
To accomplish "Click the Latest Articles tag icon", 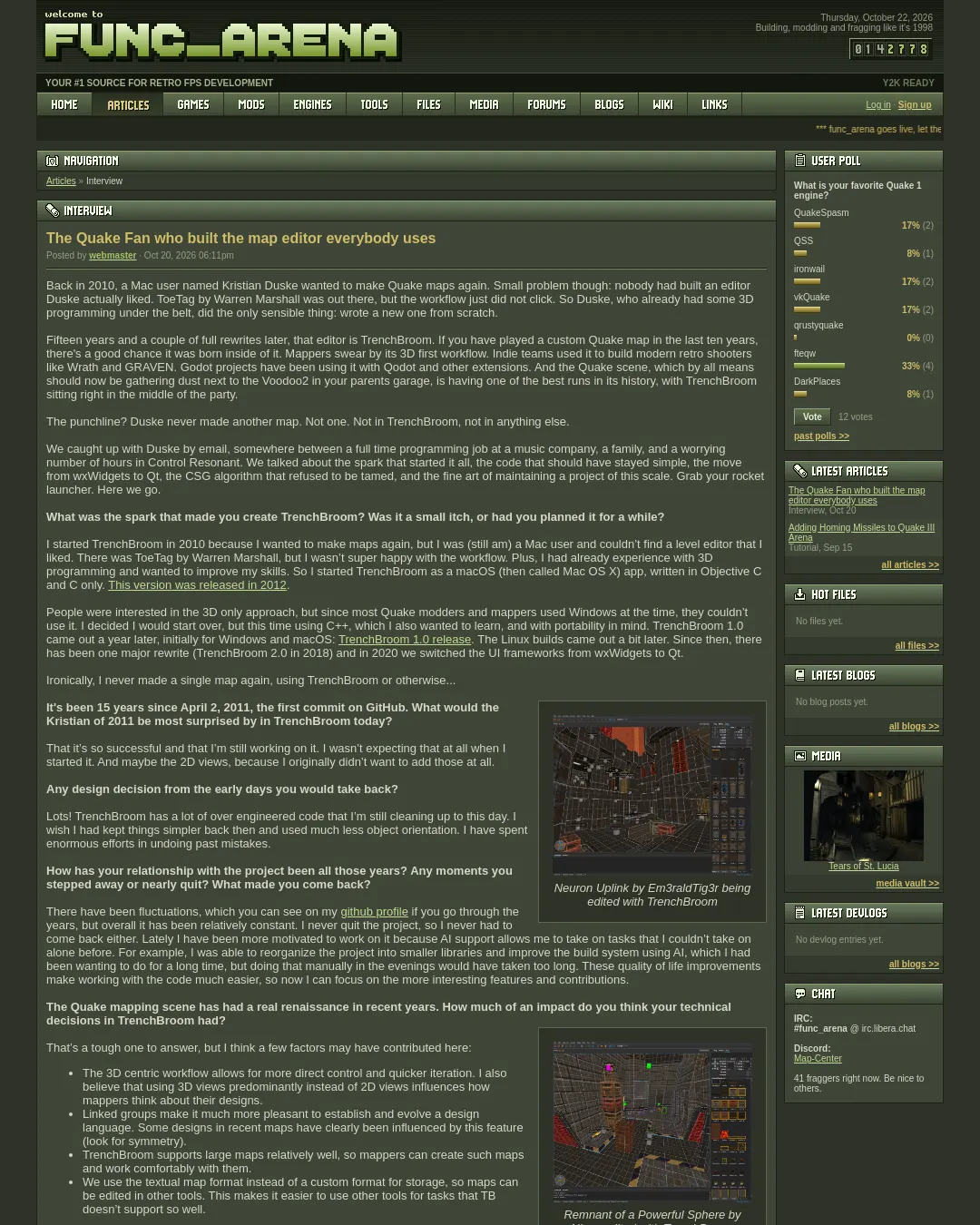I will click(x=800, y=471).
